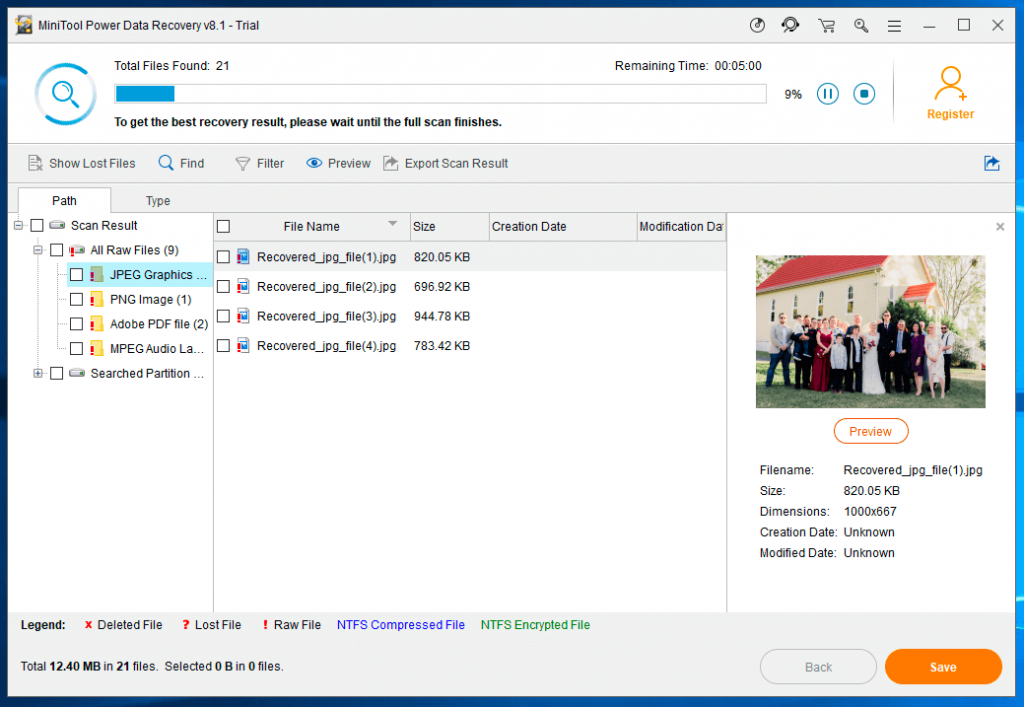Switch to the Type tab
Viewport: 1024px width, 707px height.
point(157,201)
